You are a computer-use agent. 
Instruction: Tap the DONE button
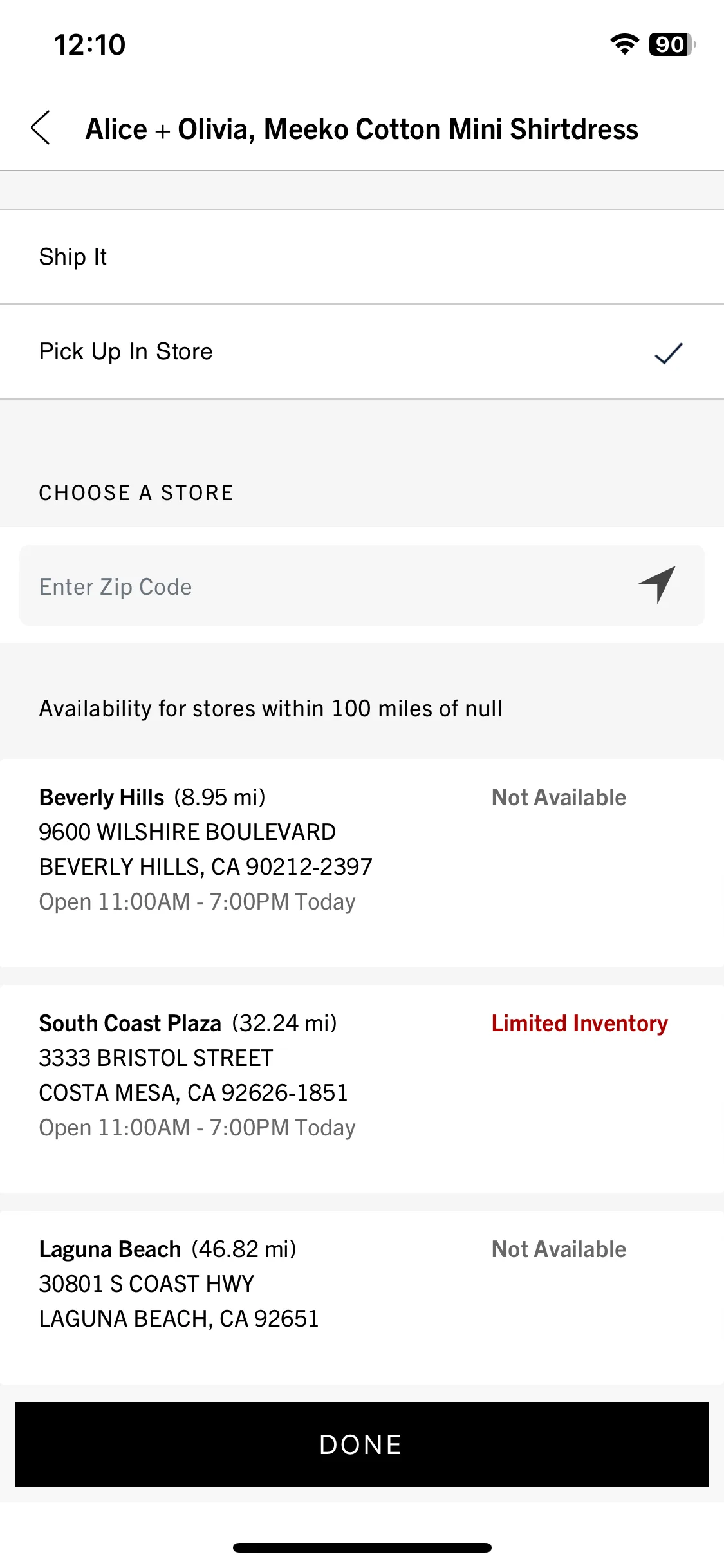click(362, 1444)
